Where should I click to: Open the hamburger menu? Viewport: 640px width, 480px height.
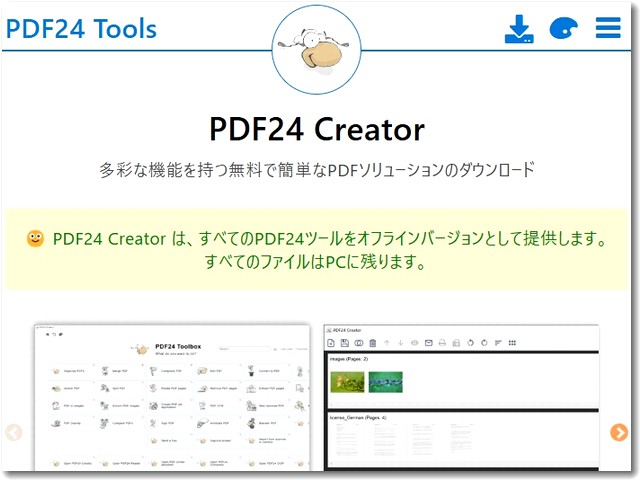coord(608,28)
